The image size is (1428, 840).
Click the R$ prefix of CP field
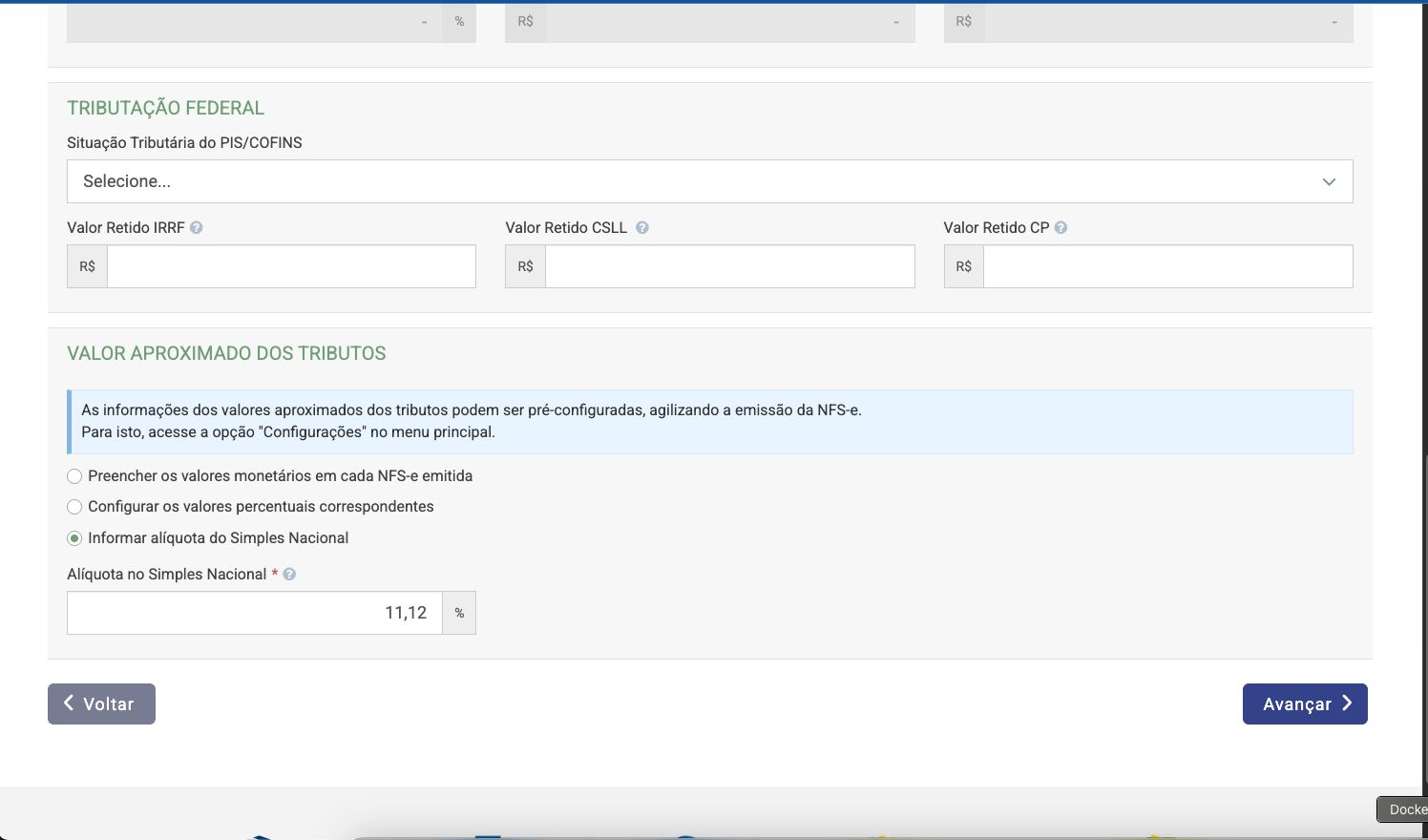click(x=963, y=266)
